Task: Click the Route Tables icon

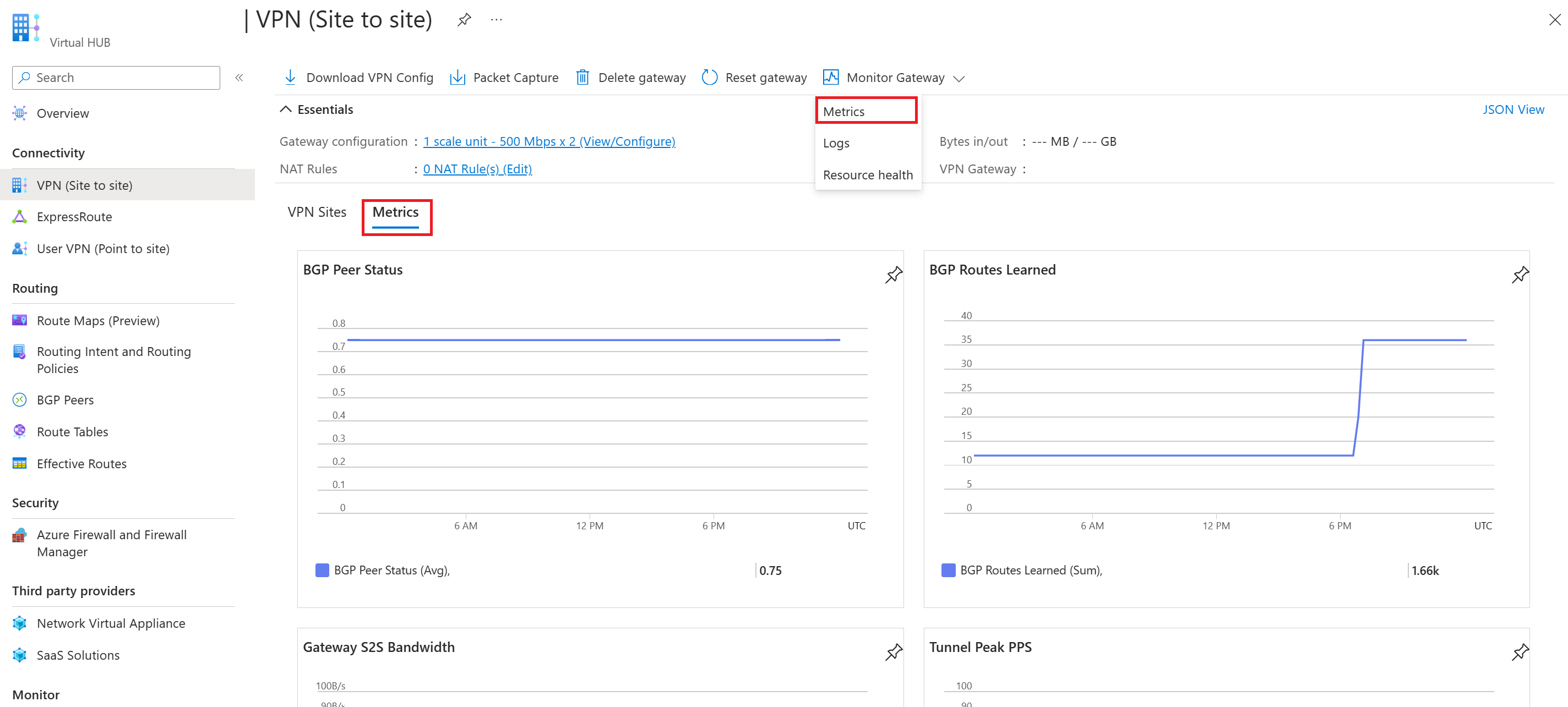Action: click(x=19, y=431)
